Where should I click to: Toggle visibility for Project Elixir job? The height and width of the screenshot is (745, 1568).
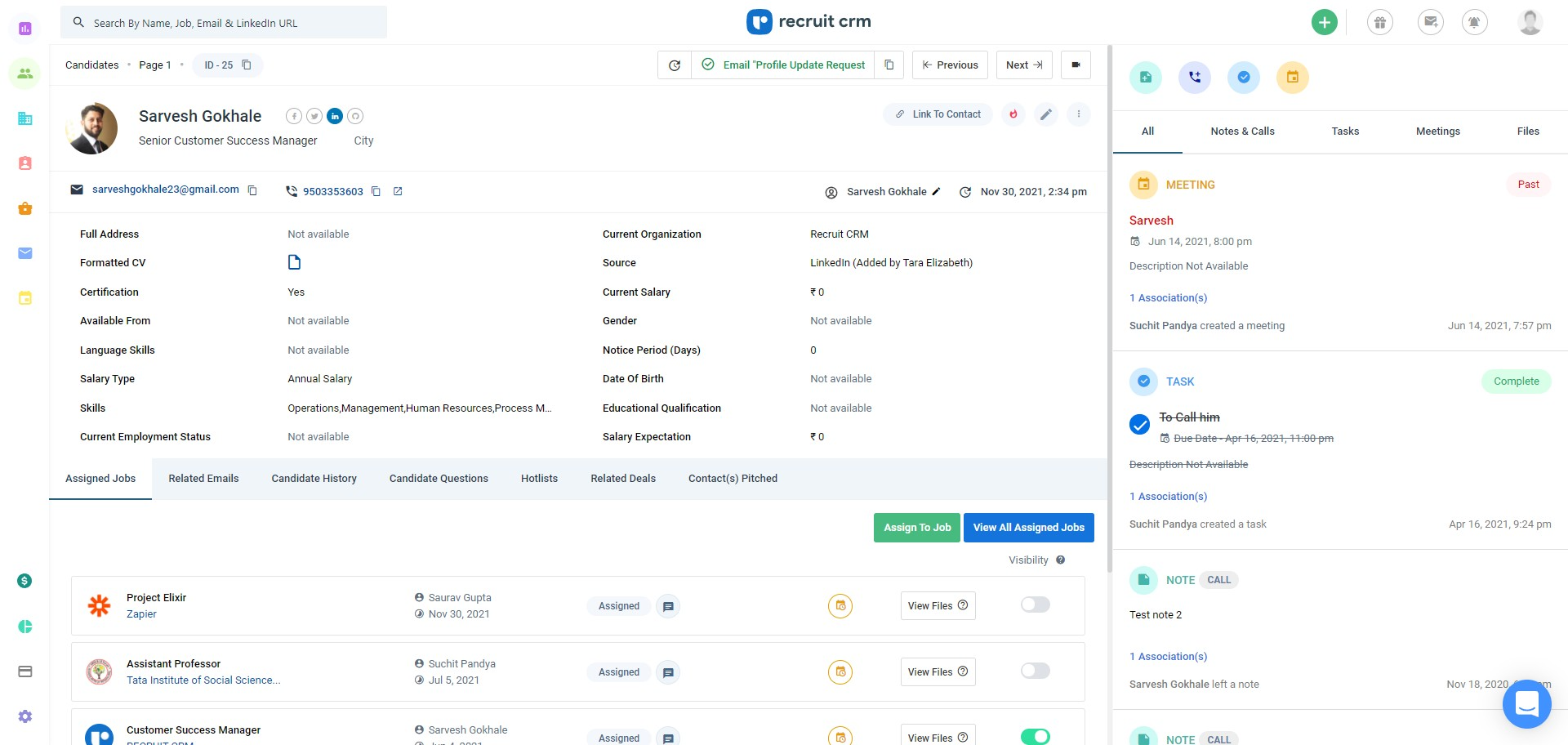(x=1036, y=604)
